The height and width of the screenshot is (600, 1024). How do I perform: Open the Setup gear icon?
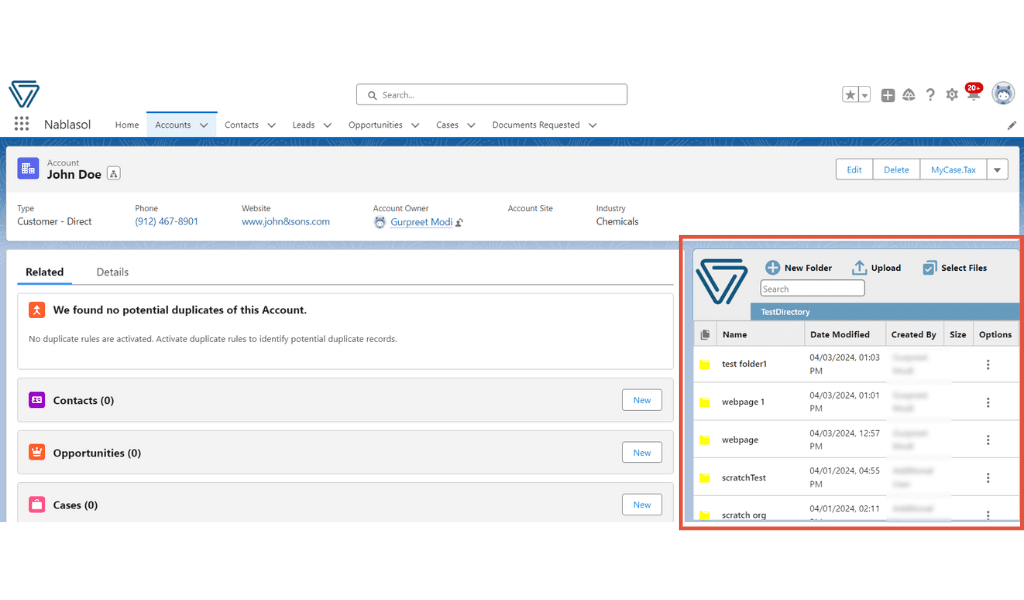coord(952,94)
